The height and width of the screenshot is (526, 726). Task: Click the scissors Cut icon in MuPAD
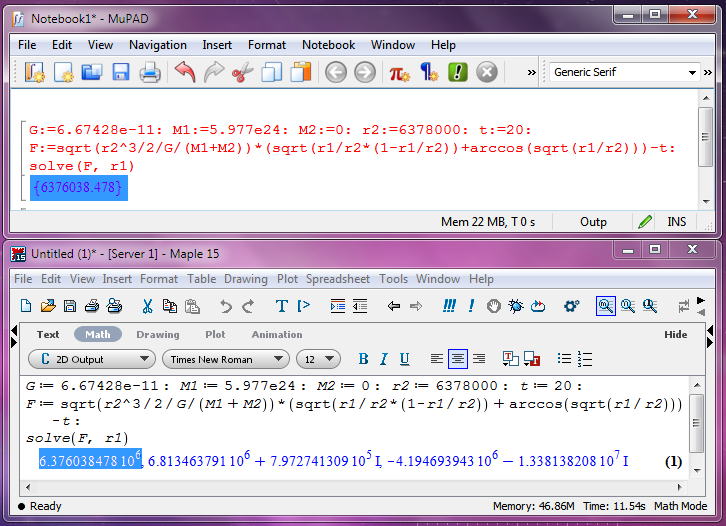tap(243, 72)
